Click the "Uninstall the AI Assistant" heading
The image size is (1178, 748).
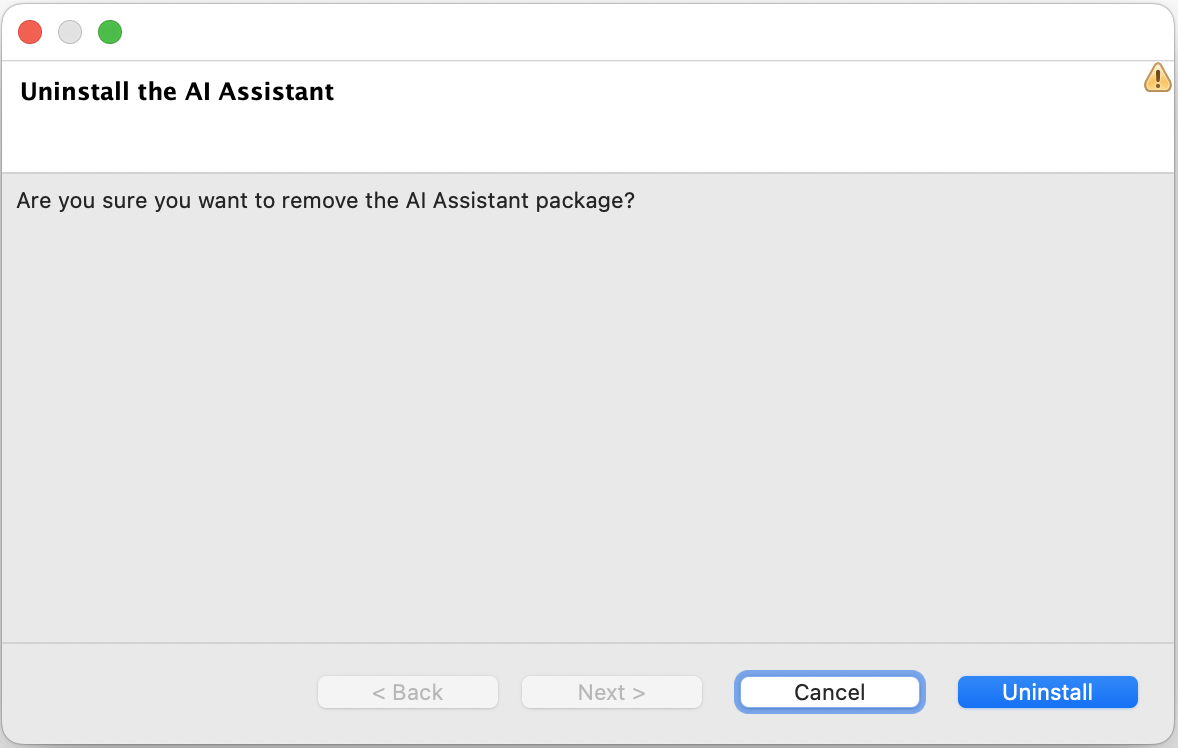[x=177, y=92]
